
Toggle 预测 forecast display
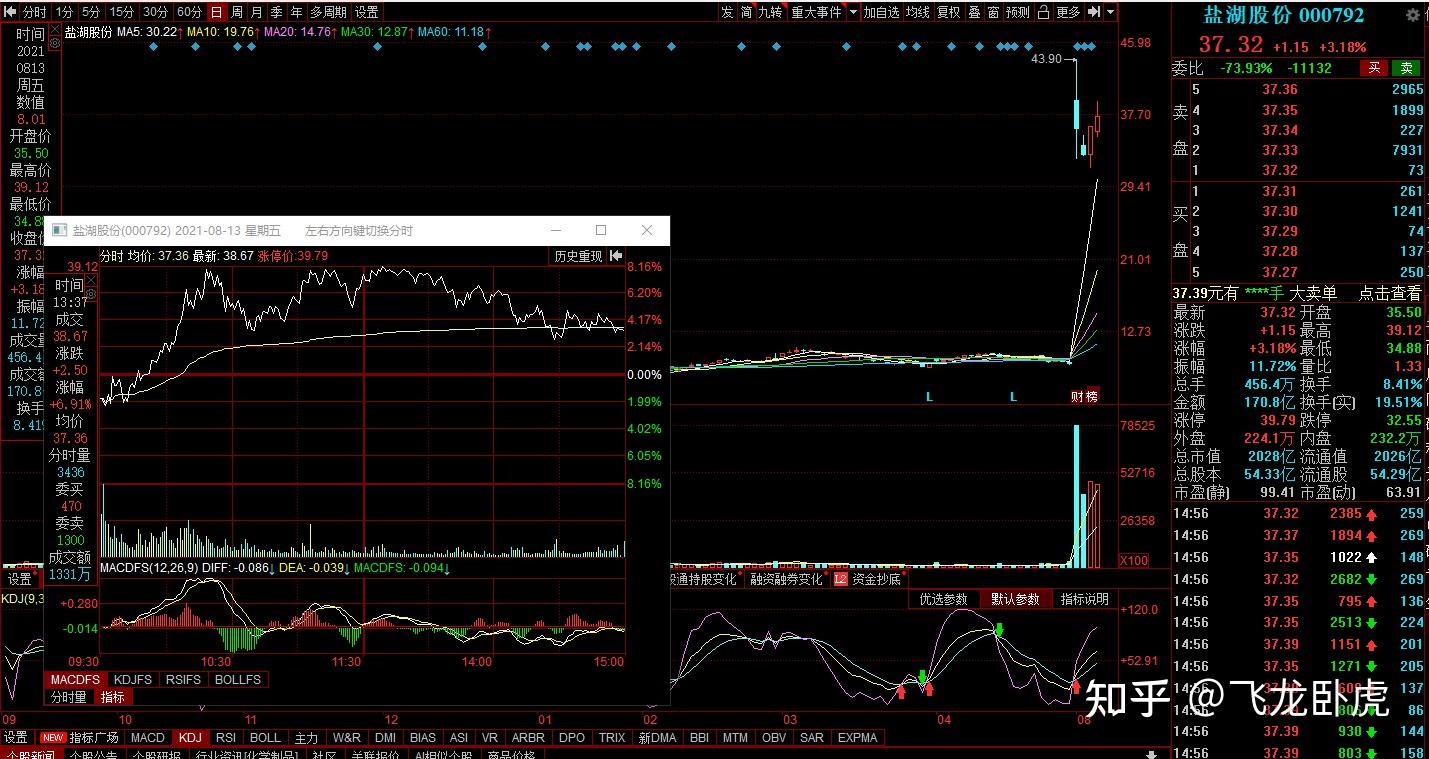1018,12
